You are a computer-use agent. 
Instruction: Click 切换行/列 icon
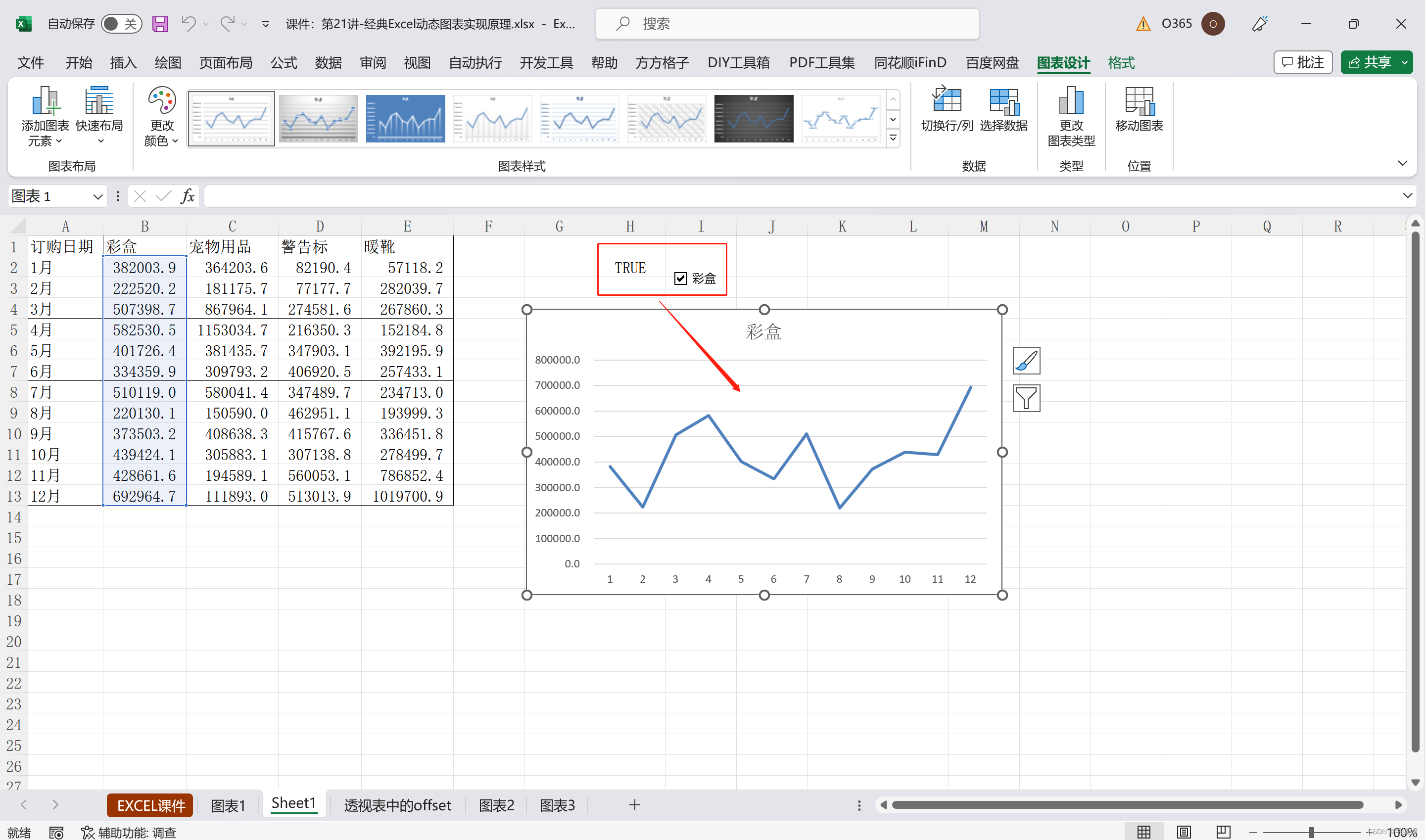tap(947, 110)
